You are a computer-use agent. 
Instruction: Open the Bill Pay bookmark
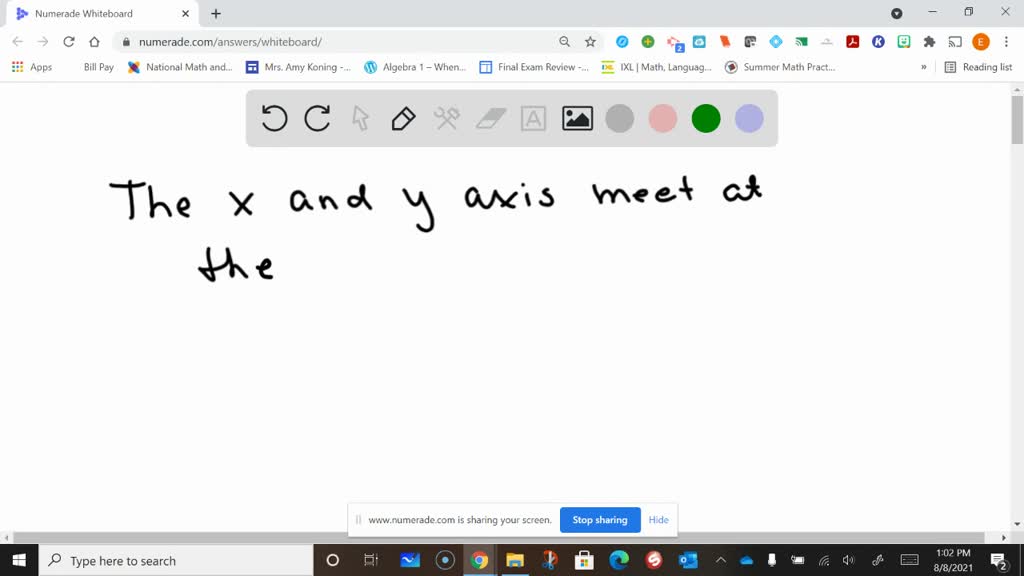pos(99,67)
